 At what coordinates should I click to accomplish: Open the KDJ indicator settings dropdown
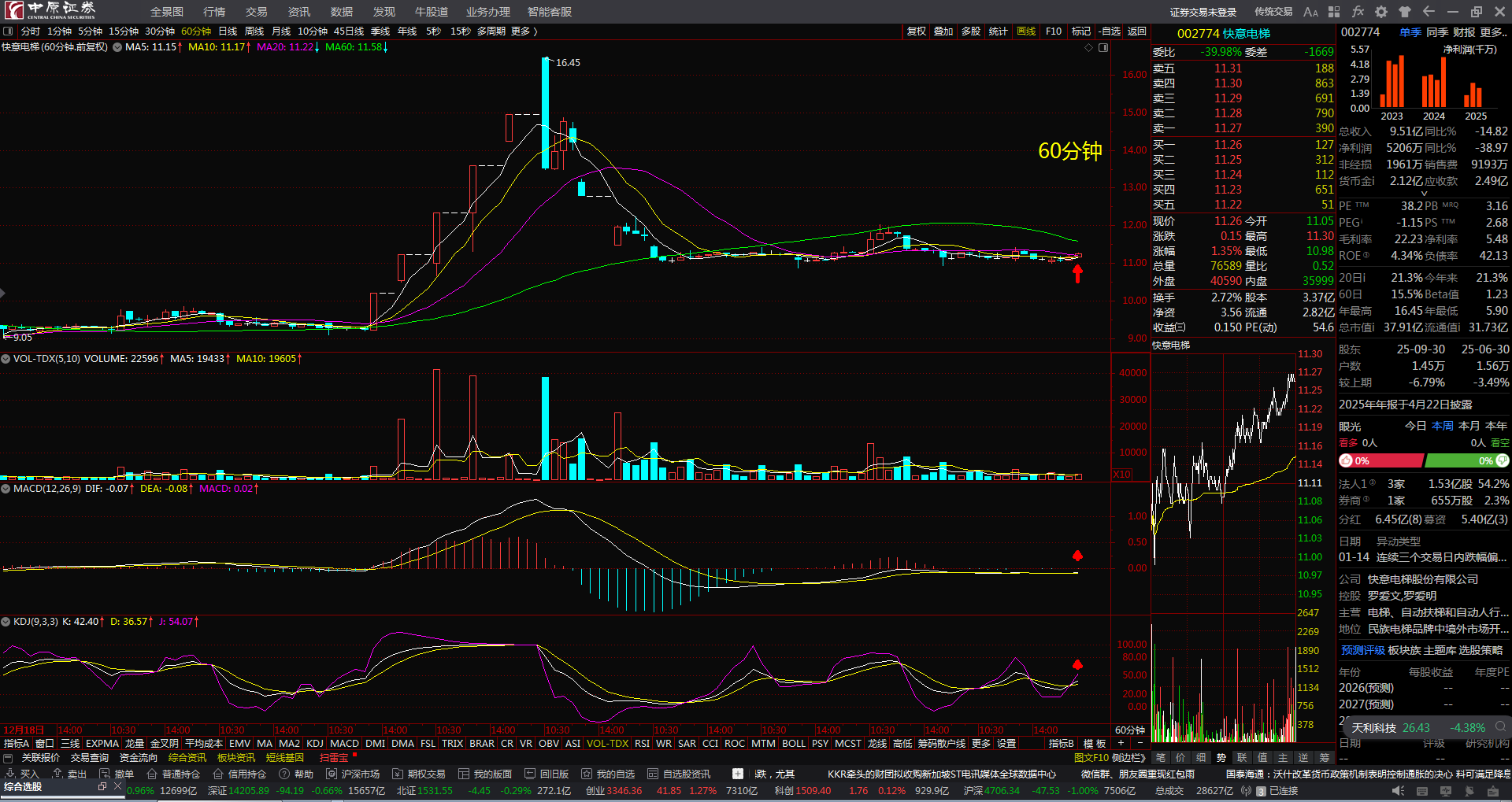(6, 622)
